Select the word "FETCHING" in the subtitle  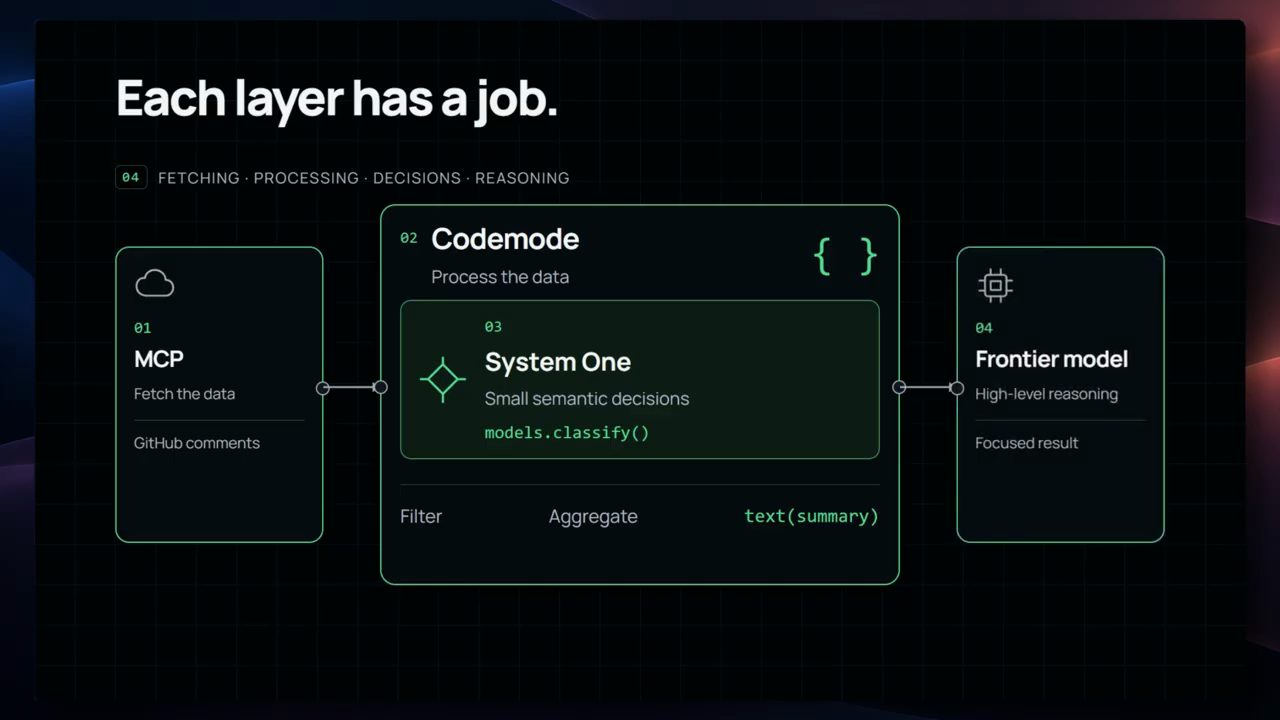[x=199, y=178]
